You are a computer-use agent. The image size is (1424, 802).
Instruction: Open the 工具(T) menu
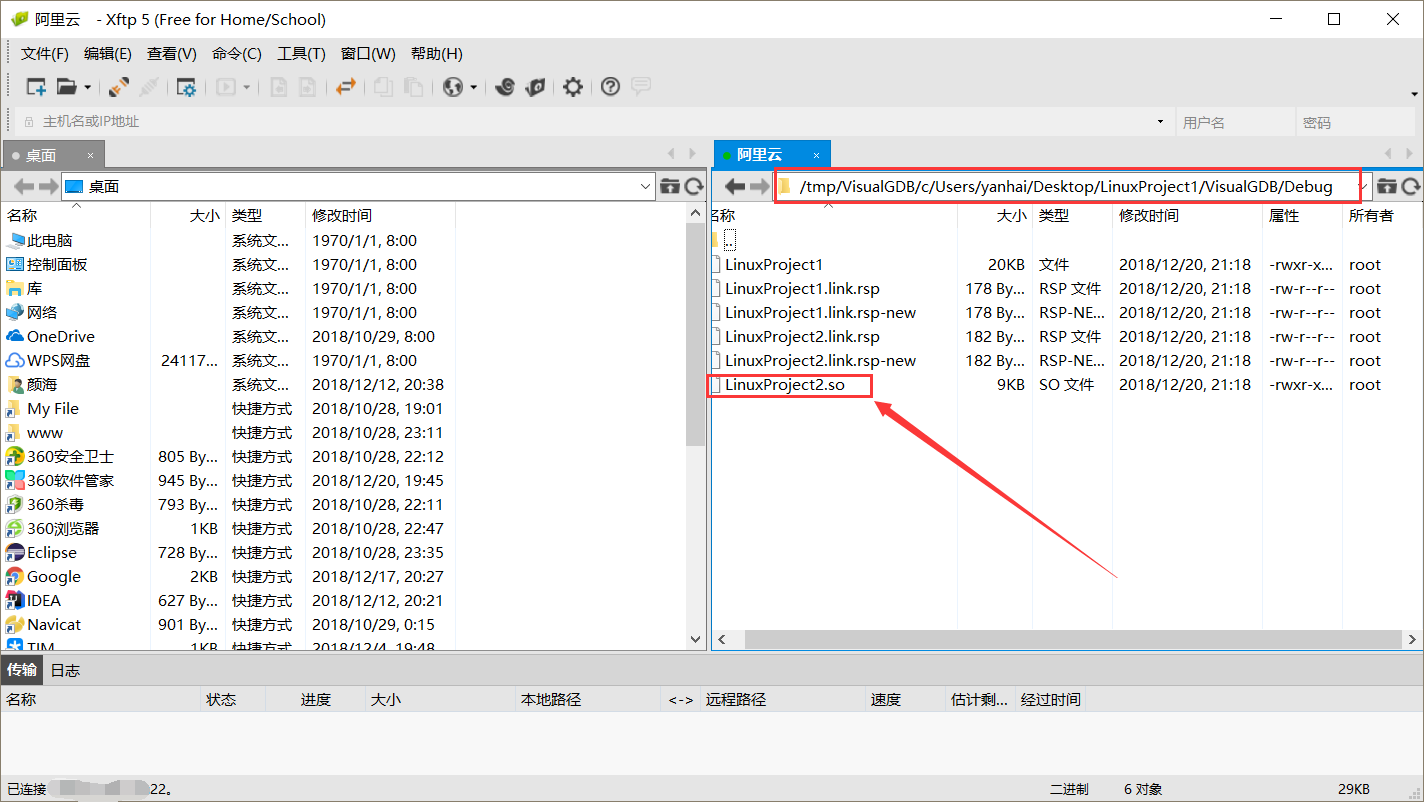point(301,53)
